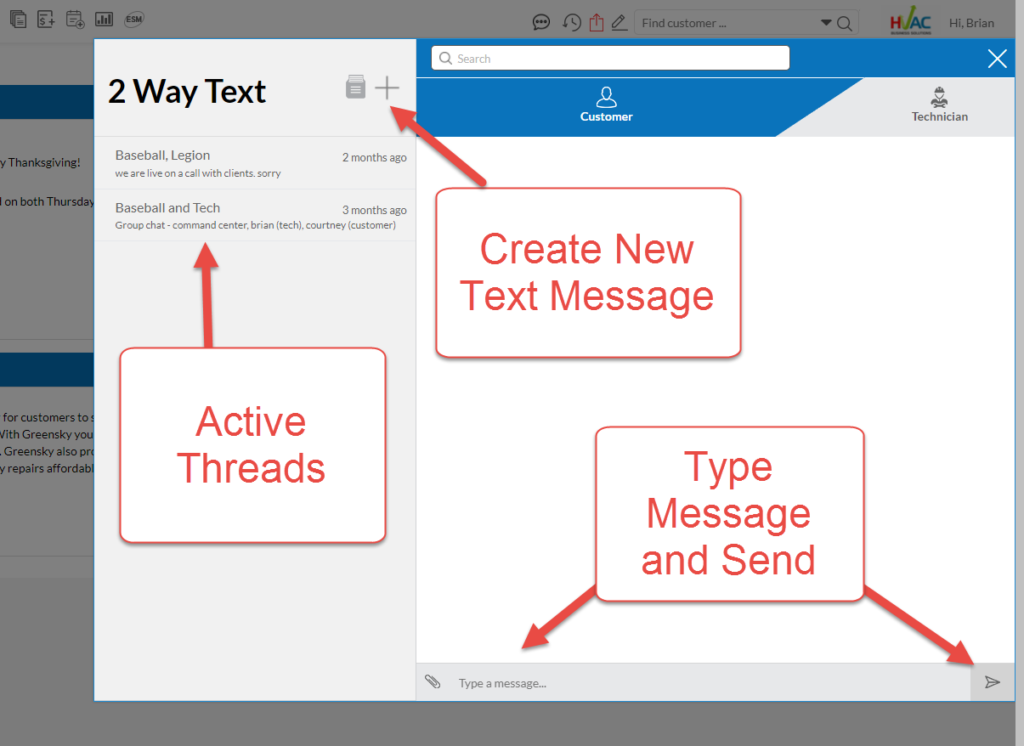
Task: Click the dollar-sign estimate icon top left
Action: pyautogui.click(x=46, y=19)
